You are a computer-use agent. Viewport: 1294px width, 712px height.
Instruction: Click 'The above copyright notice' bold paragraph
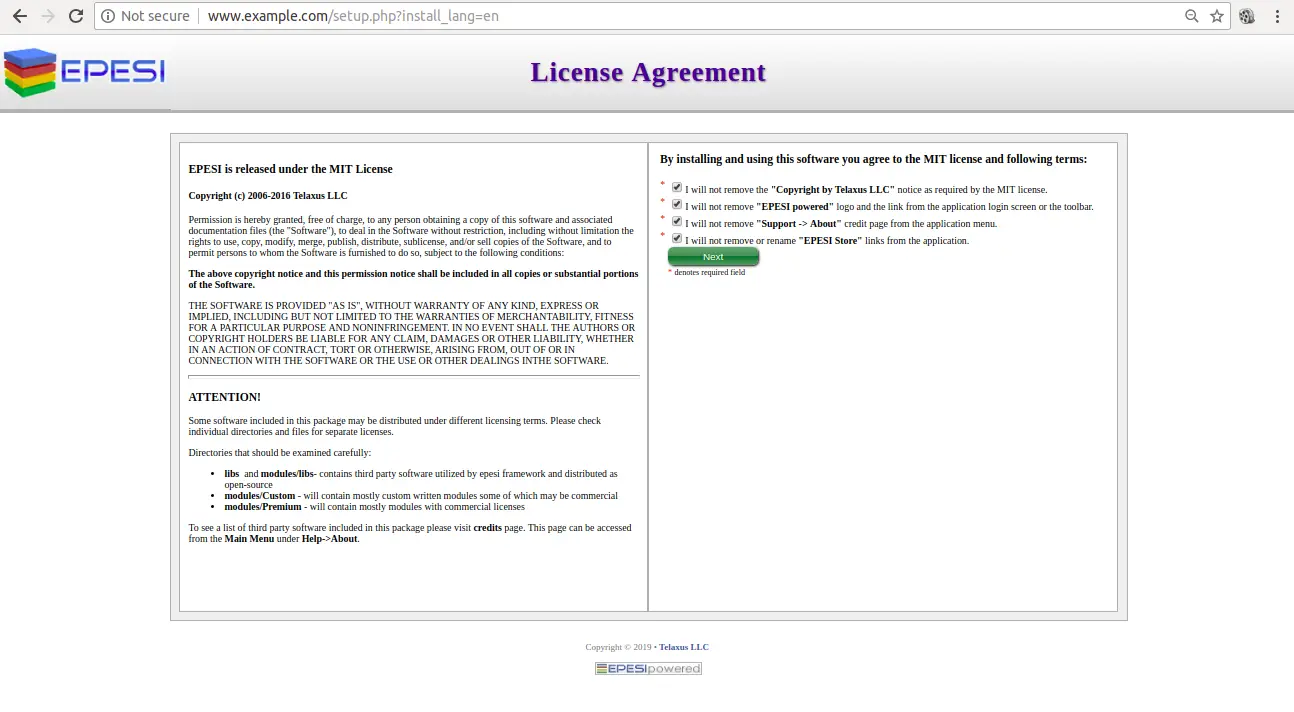point(413,279)
